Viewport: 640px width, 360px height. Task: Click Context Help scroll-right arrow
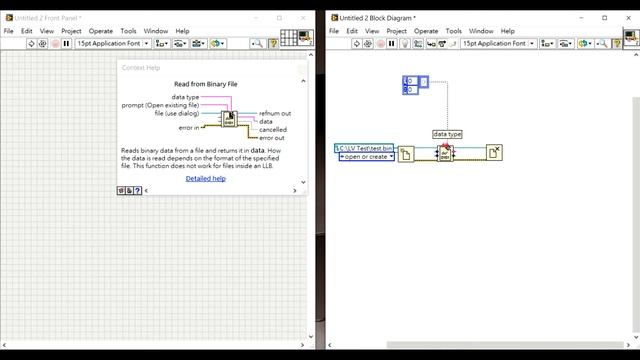click(x=295, y=191)
